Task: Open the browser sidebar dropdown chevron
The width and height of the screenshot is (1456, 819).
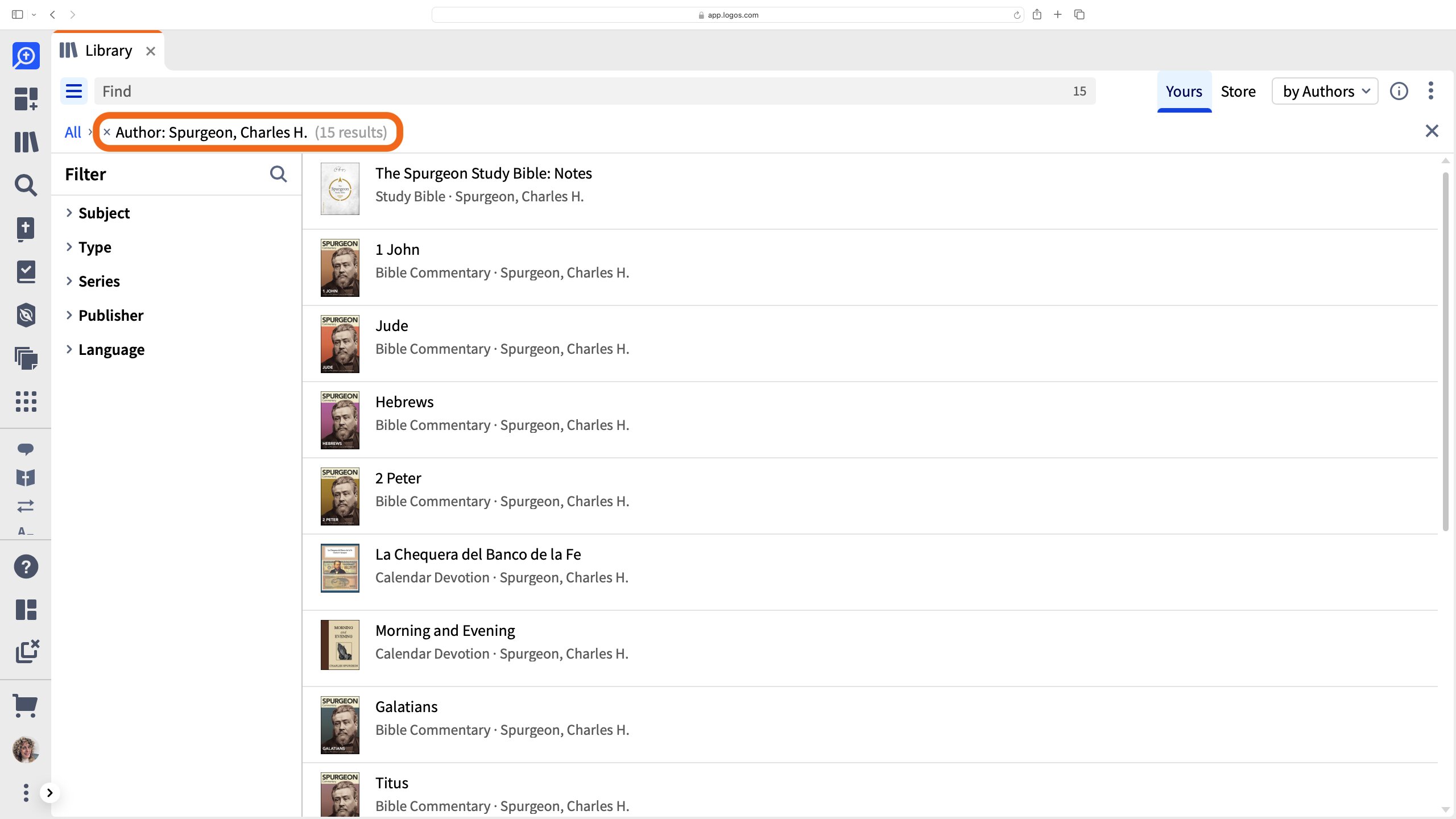Action: coord(34,15)
